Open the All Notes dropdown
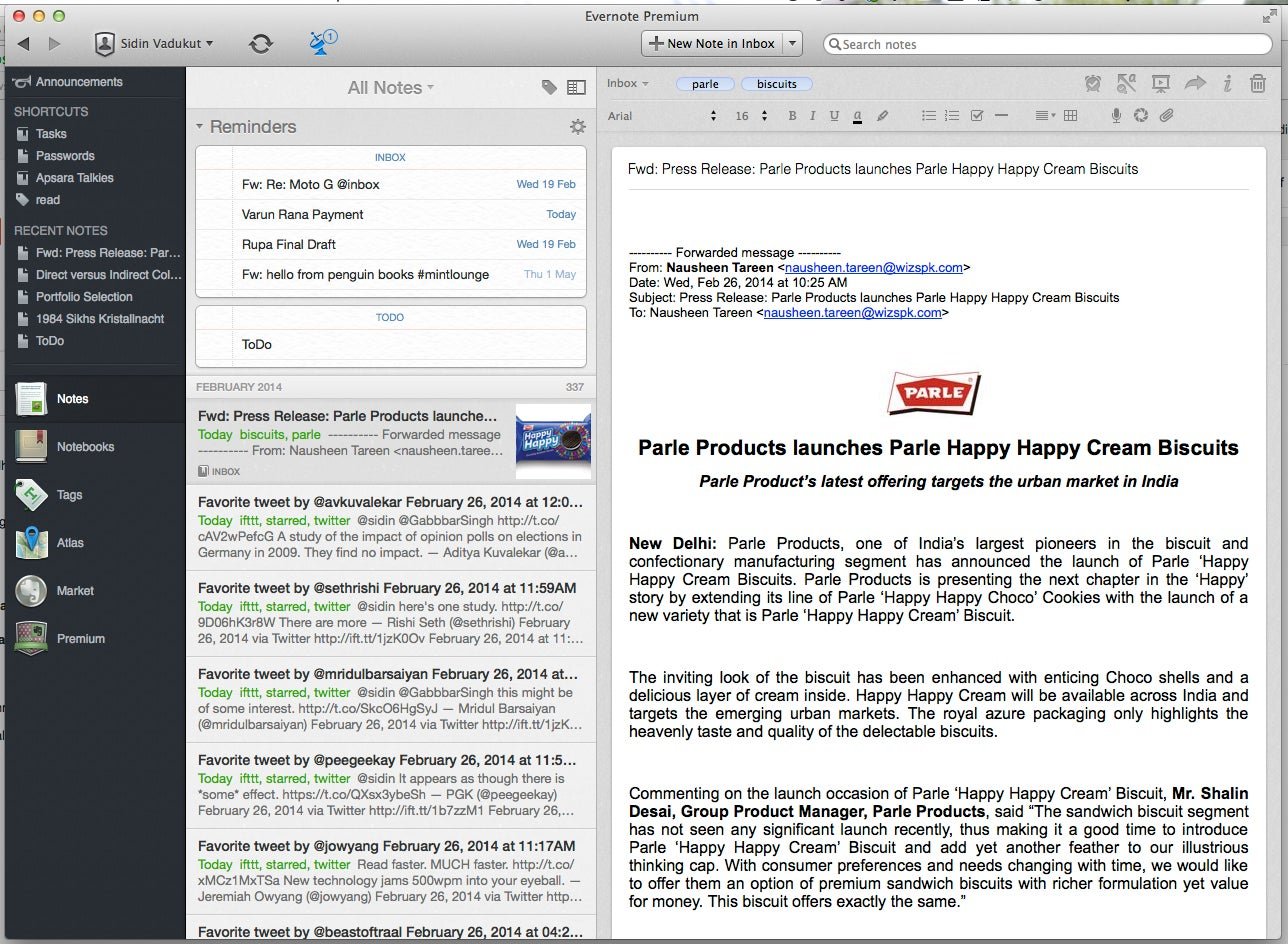 point(390,88)
